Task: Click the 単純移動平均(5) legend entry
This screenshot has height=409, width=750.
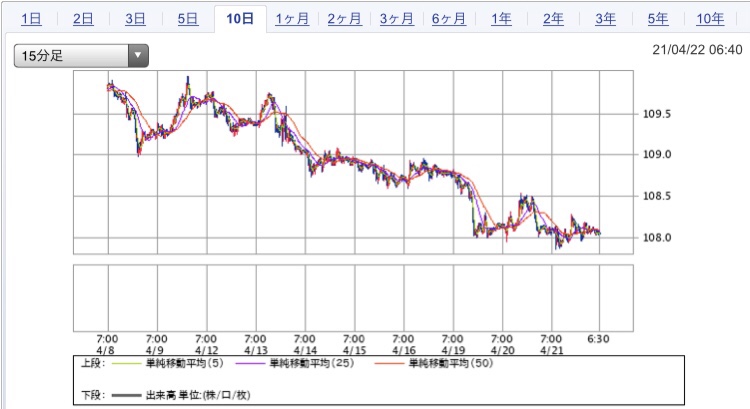Action: point(185,363)
